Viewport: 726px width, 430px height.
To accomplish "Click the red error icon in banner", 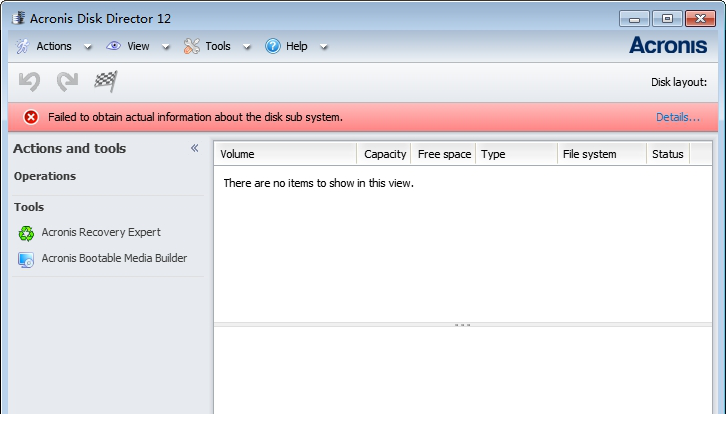I will click(31, 117).
